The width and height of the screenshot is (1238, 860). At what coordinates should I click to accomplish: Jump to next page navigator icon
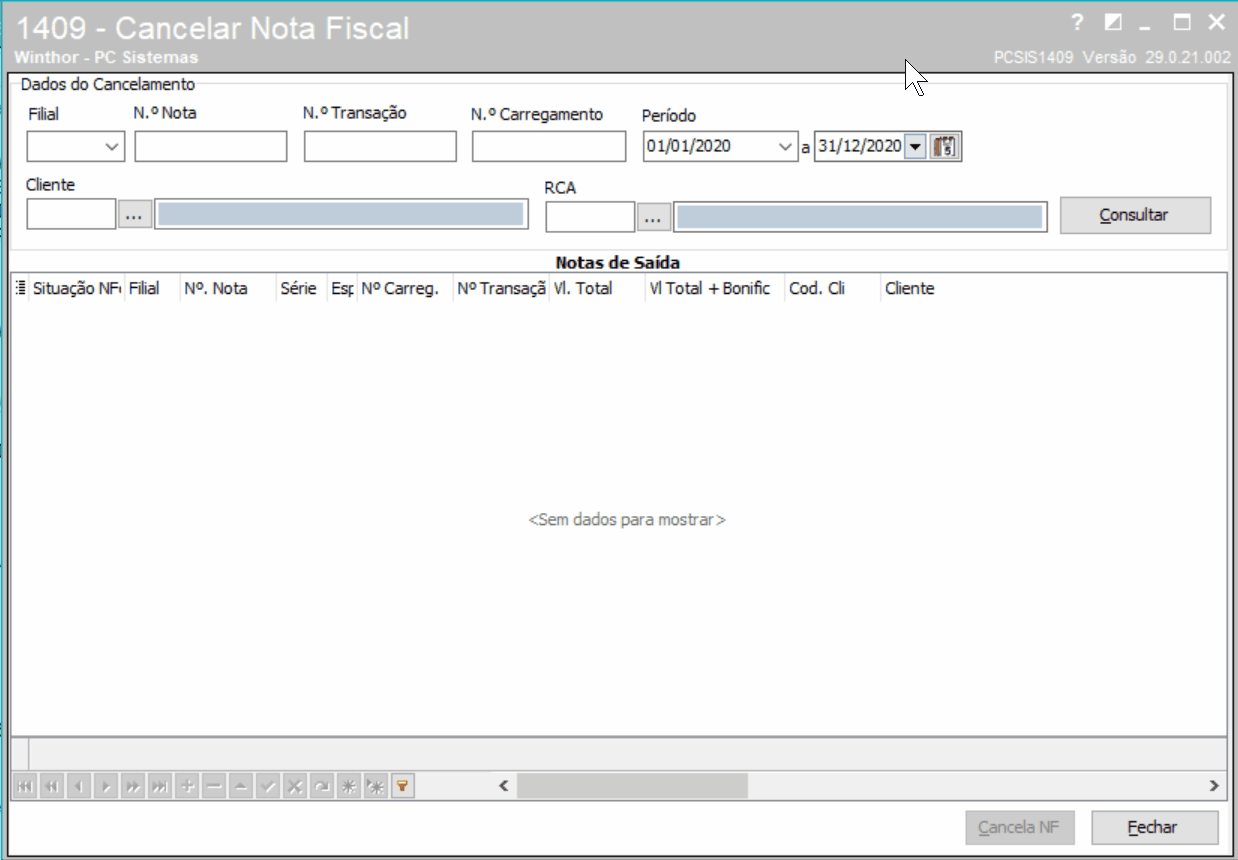pos(132,787)
